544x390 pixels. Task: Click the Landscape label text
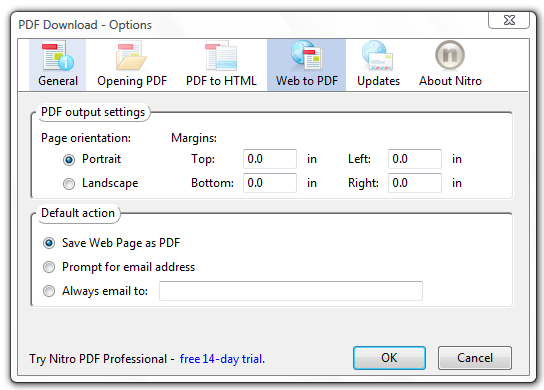click(110, 183)
